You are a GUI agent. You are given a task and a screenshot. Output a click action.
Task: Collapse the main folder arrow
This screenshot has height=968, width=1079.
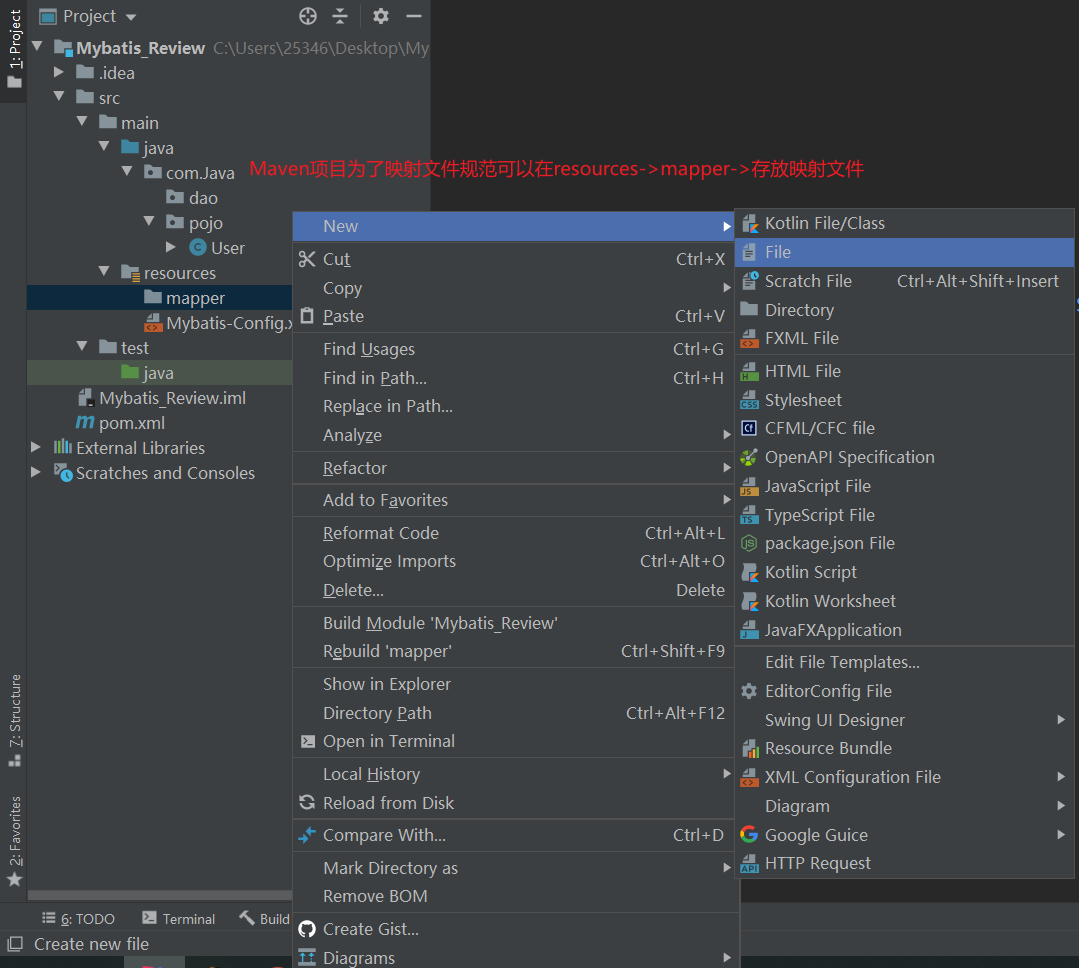[x=82, y=121]
